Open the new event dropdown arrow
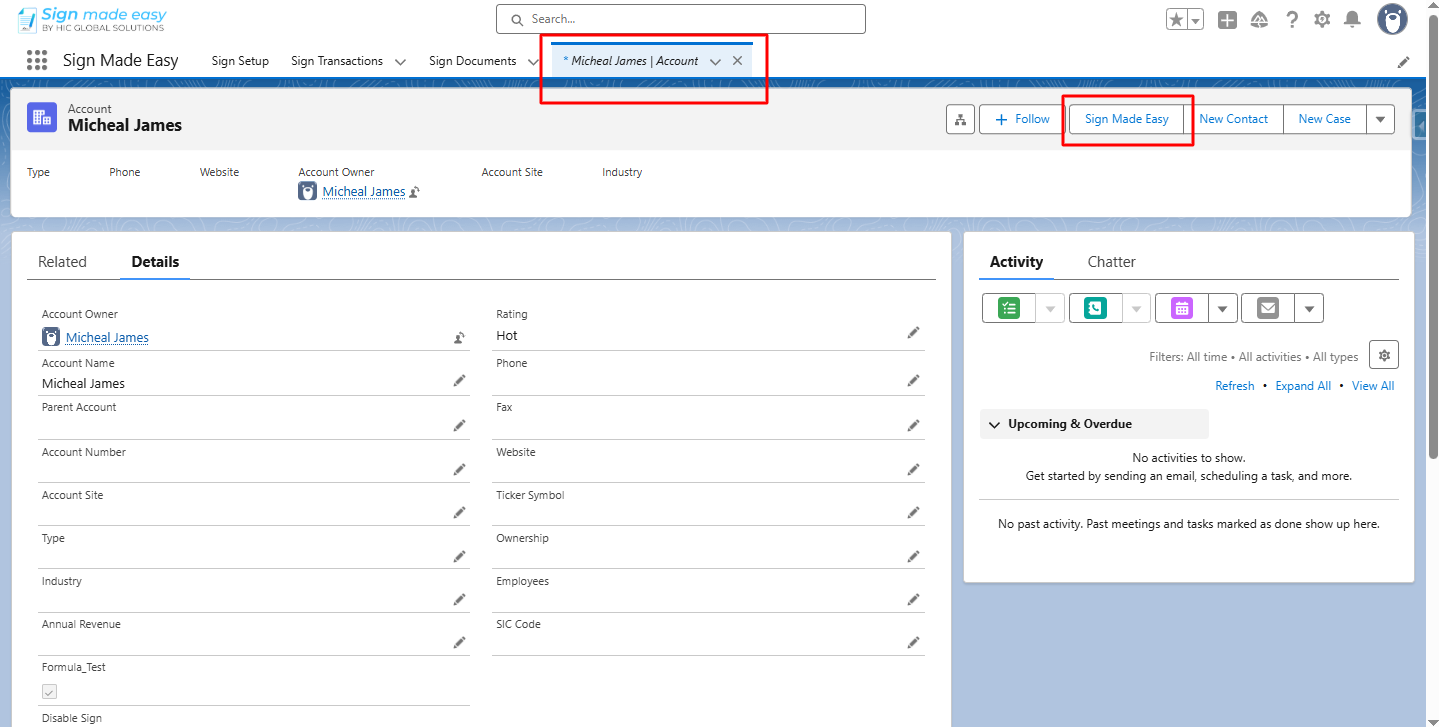This screenshot has height=727, width=1439. point(1223,308)
